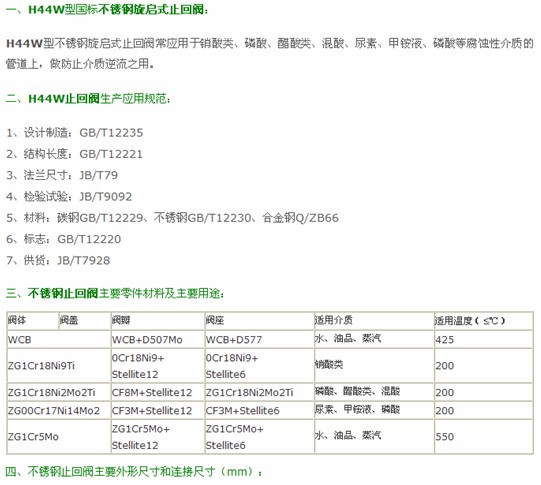The width and height of the screenshot is (541, 485).
Task: Click the 阀瓣 table header cell
Action: coord(158,320)
